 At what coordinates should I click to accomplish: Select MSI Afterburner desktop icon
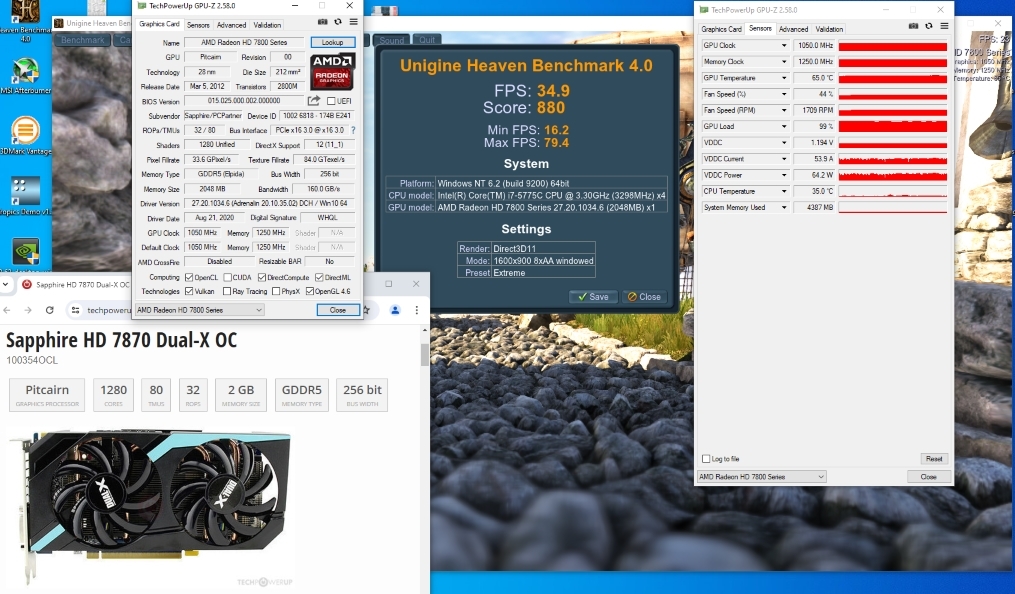25,76
